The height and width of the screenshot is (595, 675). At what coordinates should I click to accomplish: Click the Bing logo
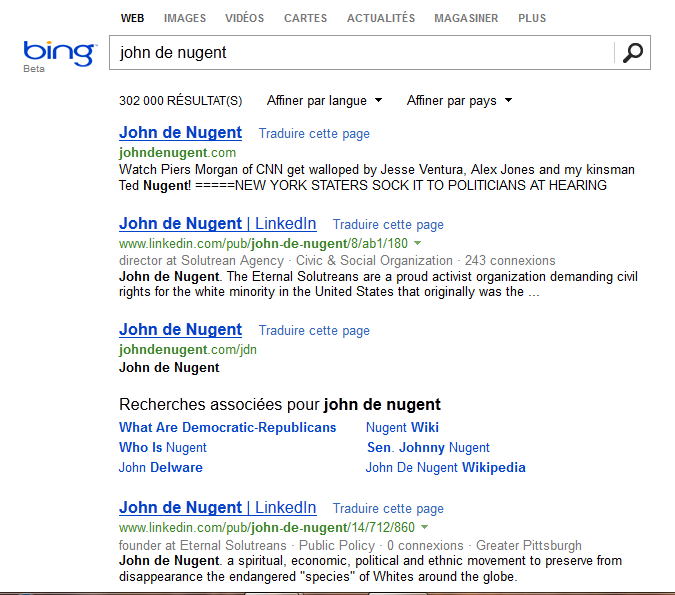[x=60, y=54]
